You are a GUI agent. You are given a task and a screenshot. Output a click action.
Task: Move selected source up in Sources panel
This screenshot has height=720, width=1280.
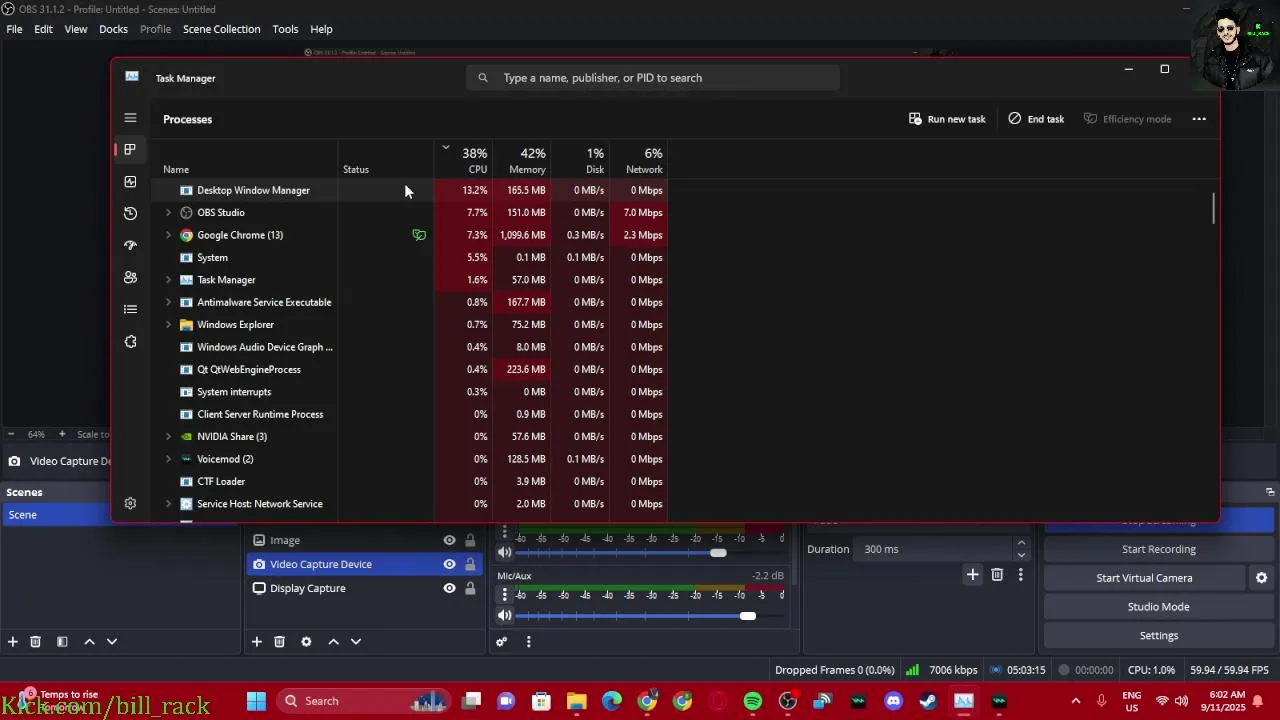pos(333,642)
